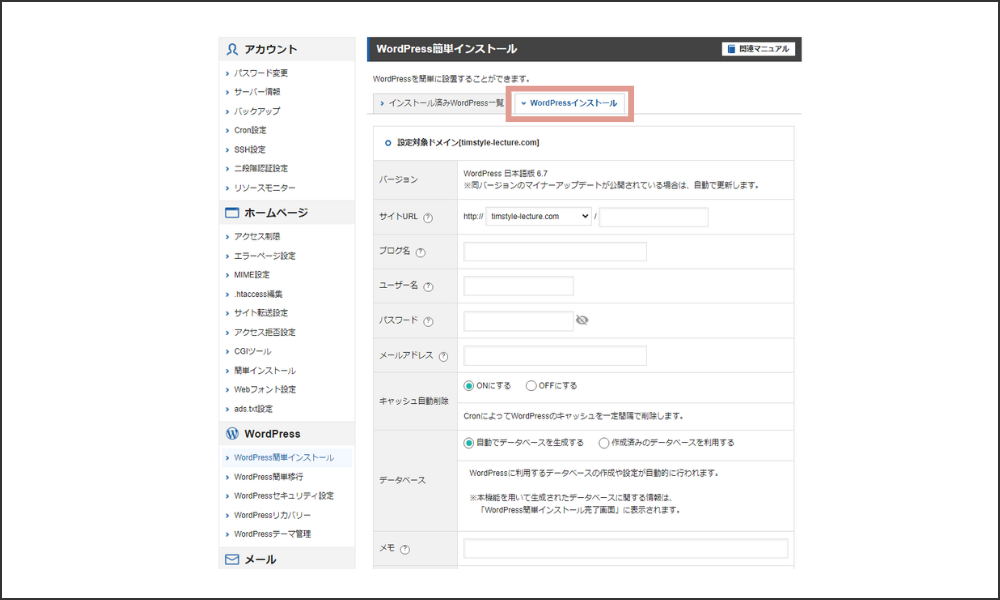Open パスワード変更 in the sidebar
Image resolution: width=1000 pixels, height=600 pixels.
point(261,73)
